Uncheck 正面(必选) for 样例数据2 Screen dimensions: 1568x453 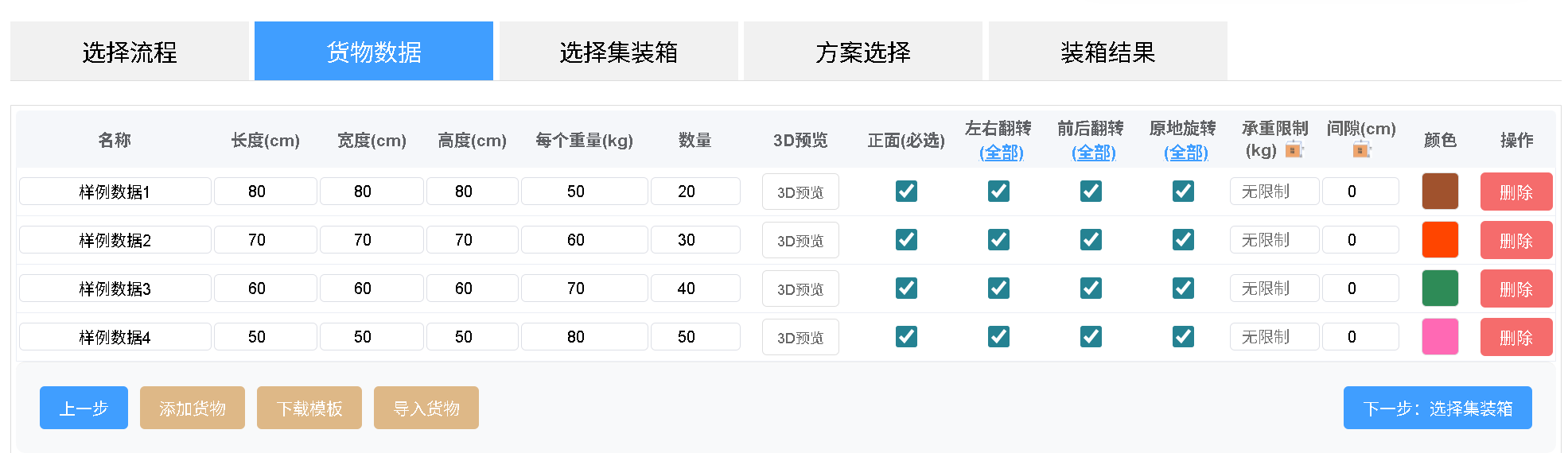(906, 239)
